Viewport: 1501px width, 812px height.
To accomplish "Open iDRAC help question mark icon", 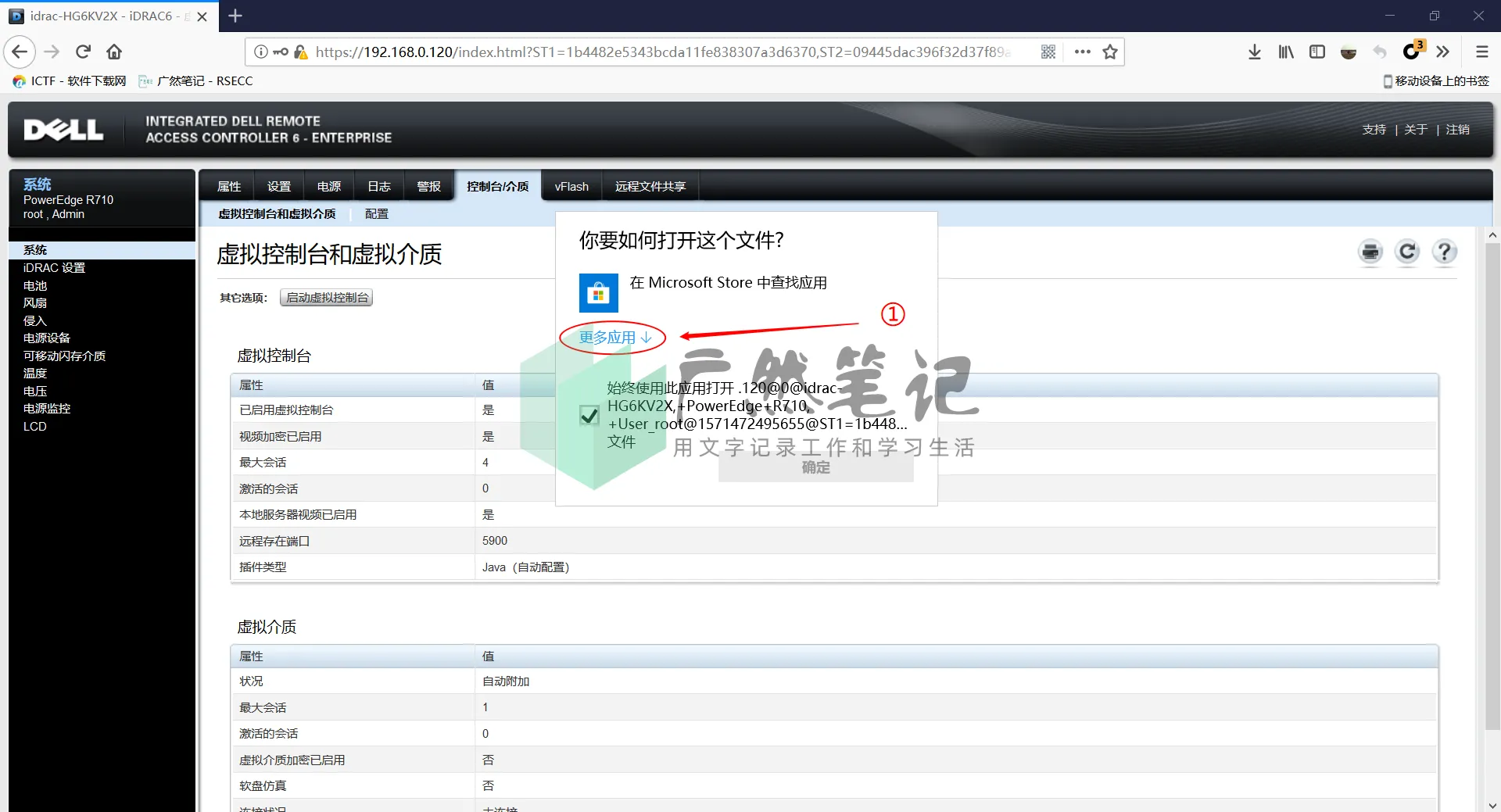I will [x=1444, y=252].
